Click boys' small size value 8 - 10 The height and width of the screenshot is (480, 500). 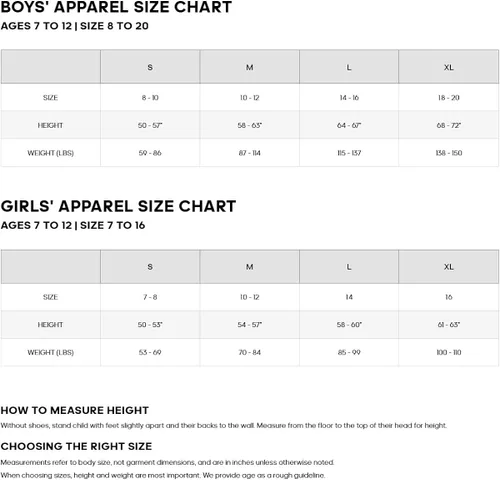[x=150, y=98]
